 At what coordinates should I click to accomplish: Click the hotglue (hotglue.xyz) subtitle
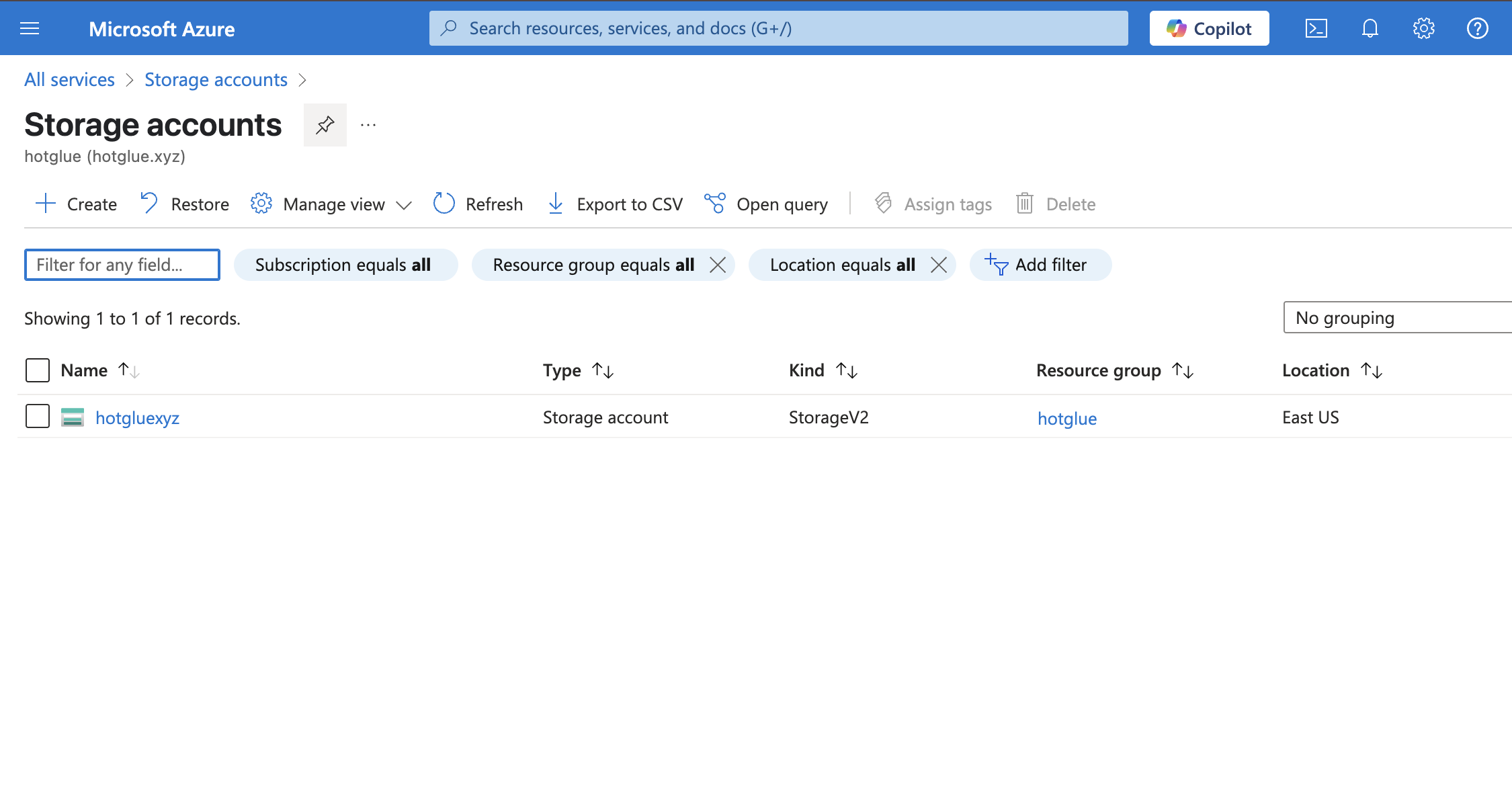click(105, 156)
